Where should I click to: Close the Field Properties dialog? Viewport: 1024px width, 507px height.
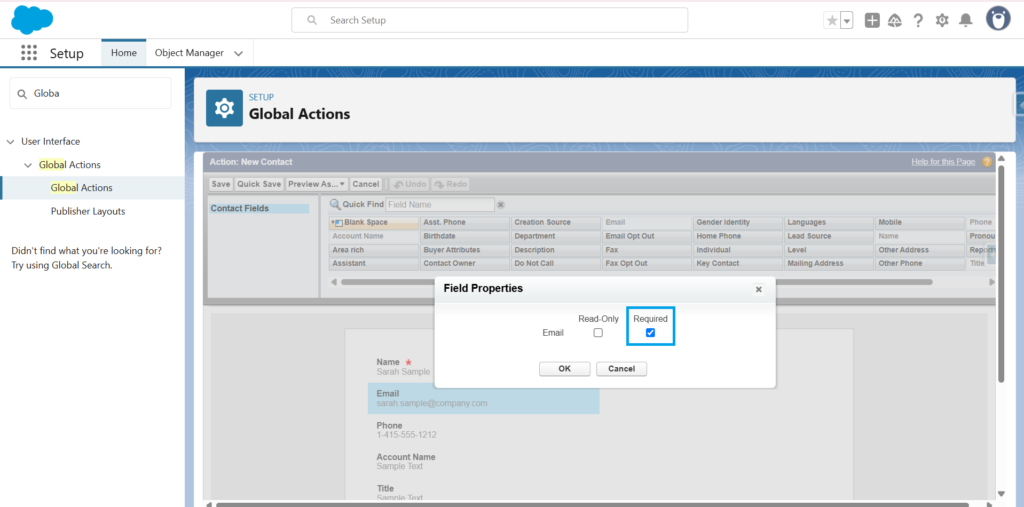(758, 289)
